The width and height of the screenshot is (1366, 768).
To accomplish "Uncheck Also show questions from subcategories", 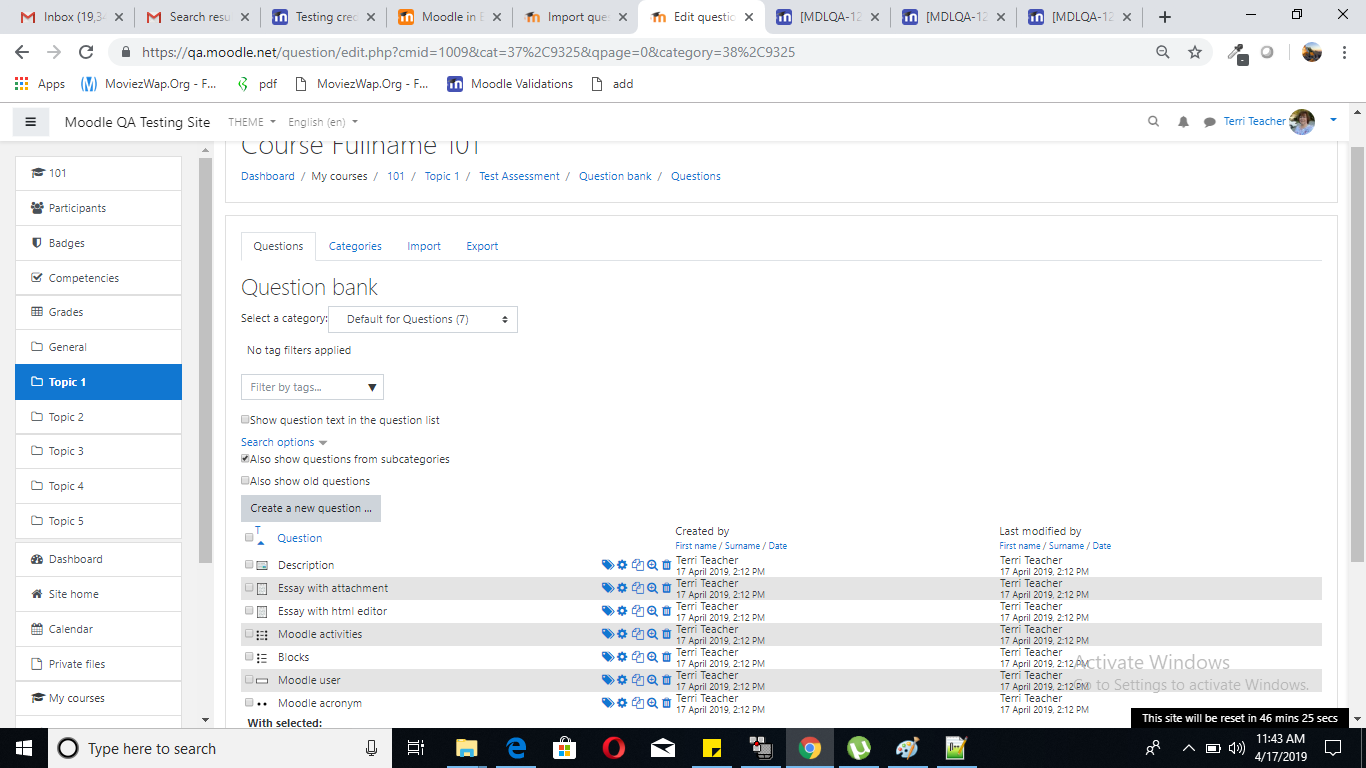I will [245, 459].
